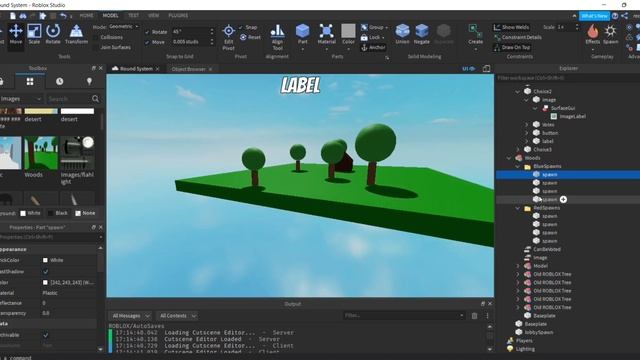Select the Woods image thumbnail in Toolbox
640x360 pixels.
41,153
